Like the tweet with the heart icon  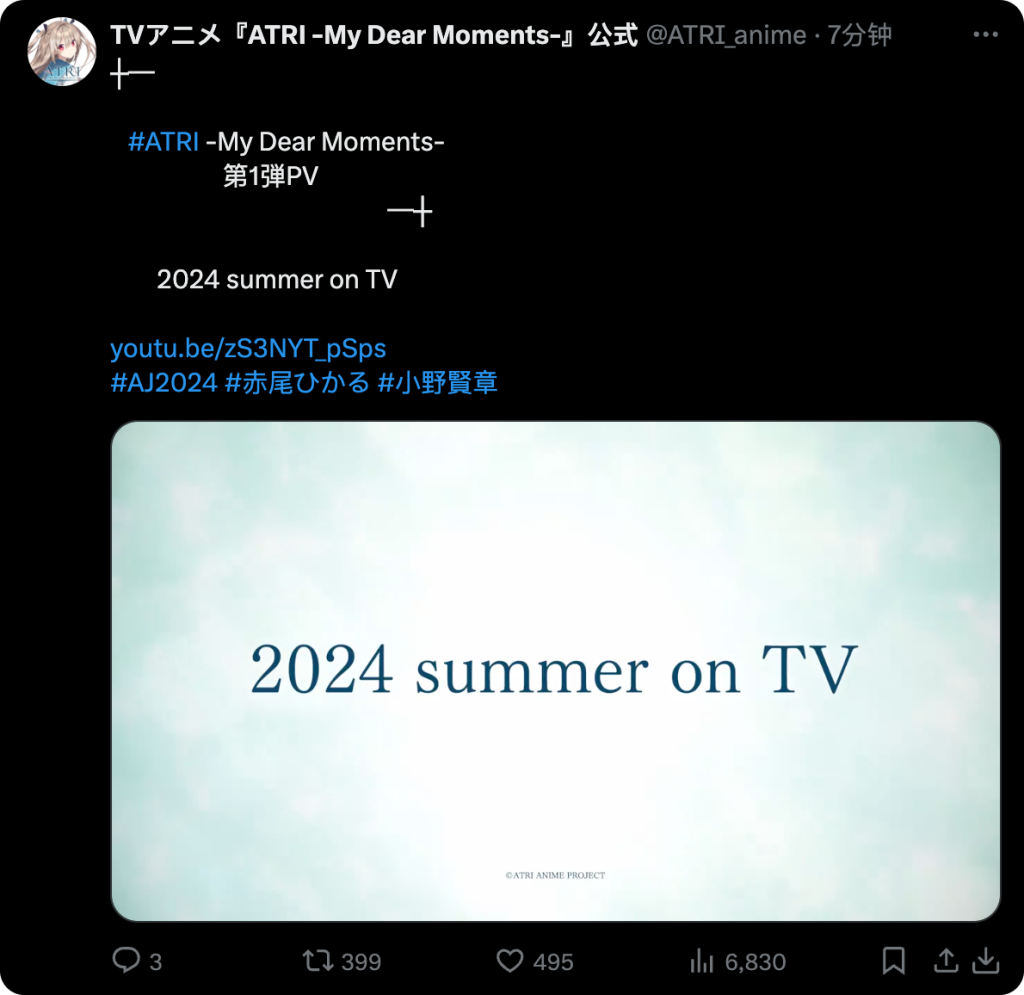[509, 961]
